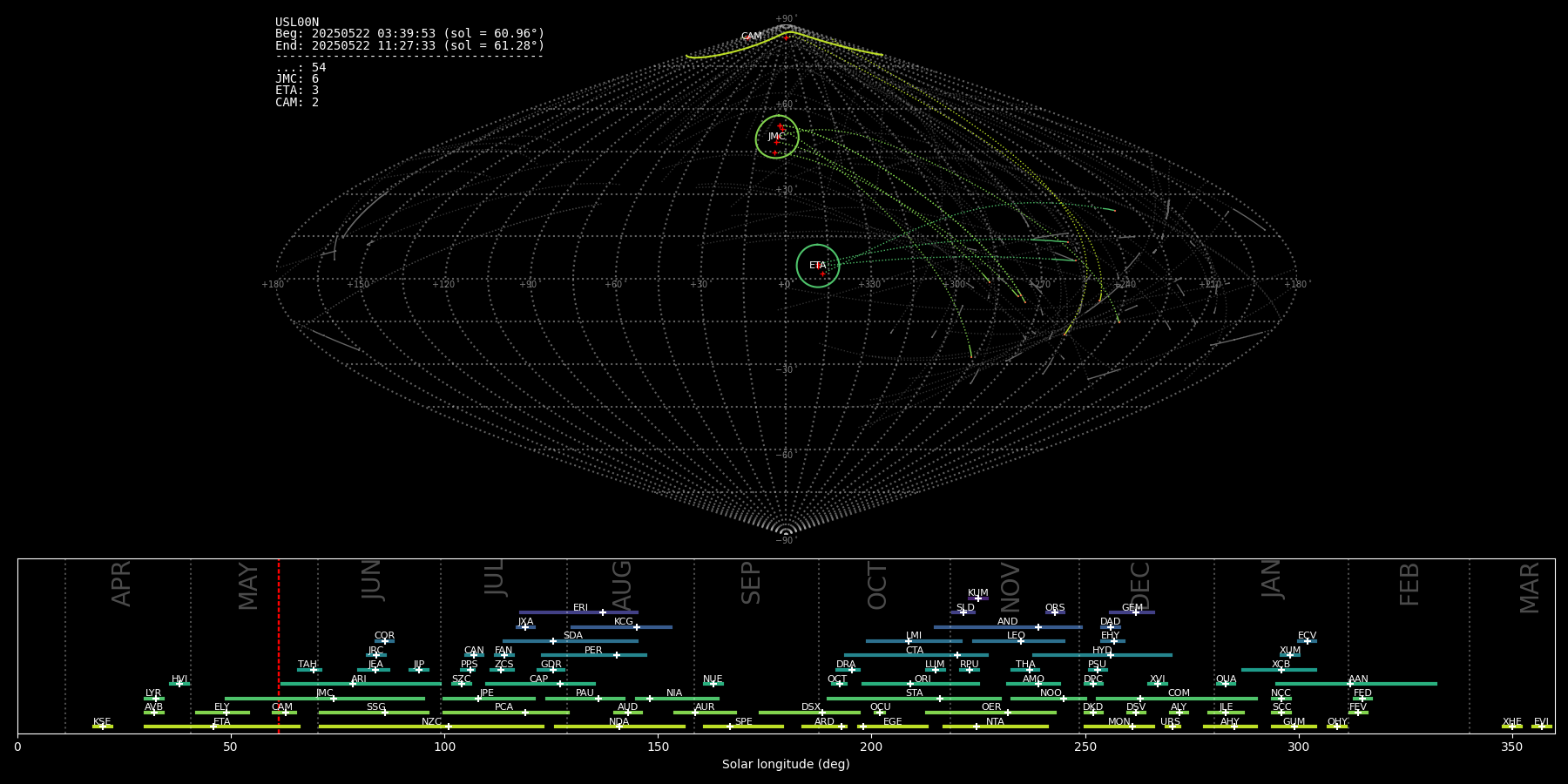This screenshot has height=784, width=1568.
Task: Click the AAN shower bar in timeline
Action: click(x=1356, y=684)
